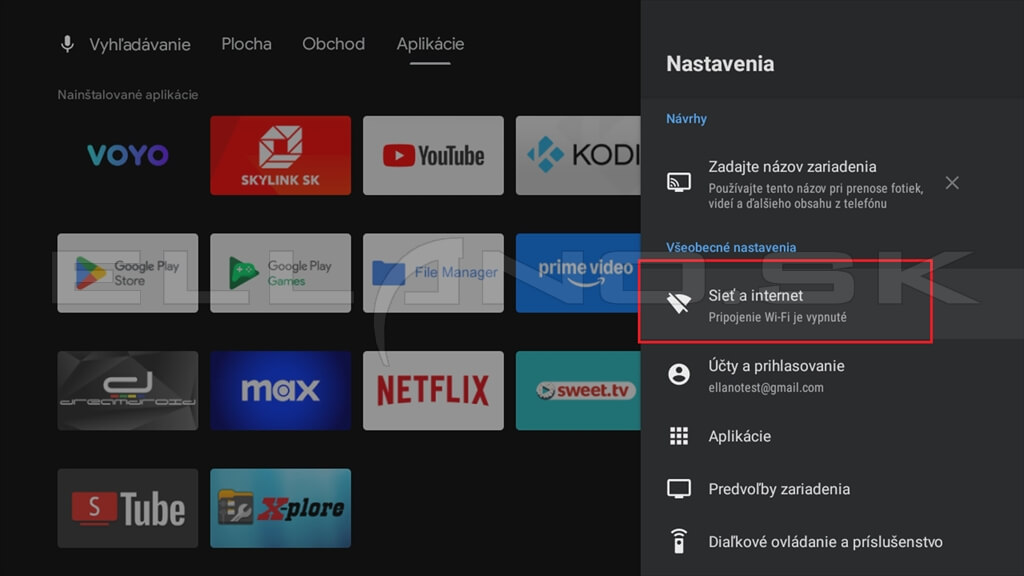Launch the Kodi app

[578, 155]
